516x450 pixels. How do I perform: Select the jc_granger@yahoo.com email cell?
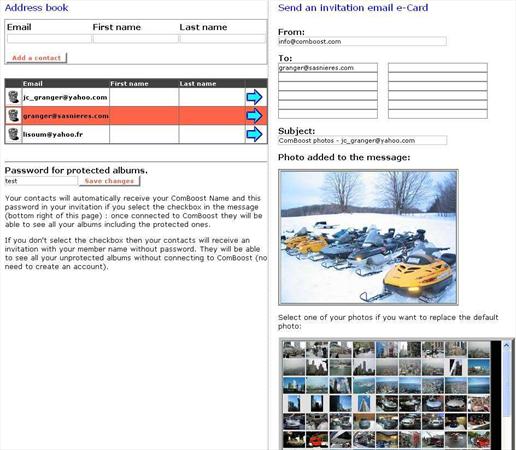click(x=65, y=97)
